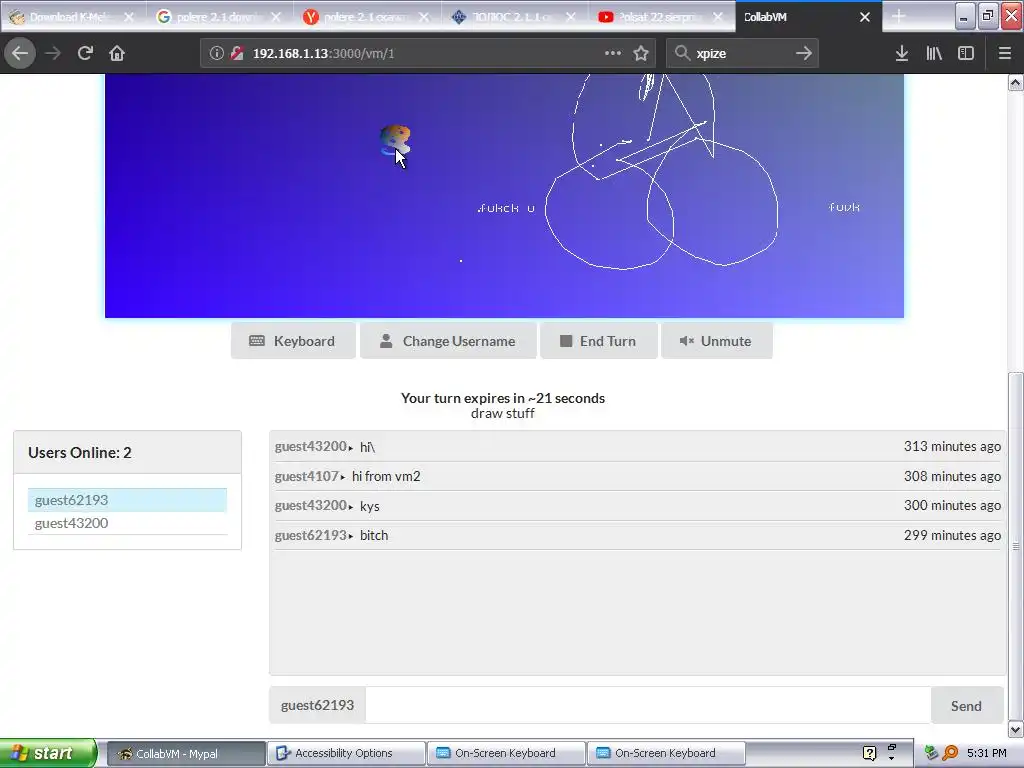
Task: Close the CollabVM tab
Action: coord(865,17)
